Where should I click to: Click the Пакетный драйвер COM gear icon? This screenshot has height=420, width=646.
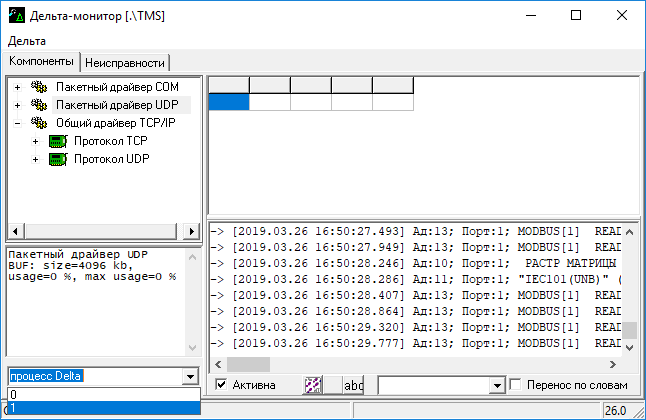(x=39, y=88)
